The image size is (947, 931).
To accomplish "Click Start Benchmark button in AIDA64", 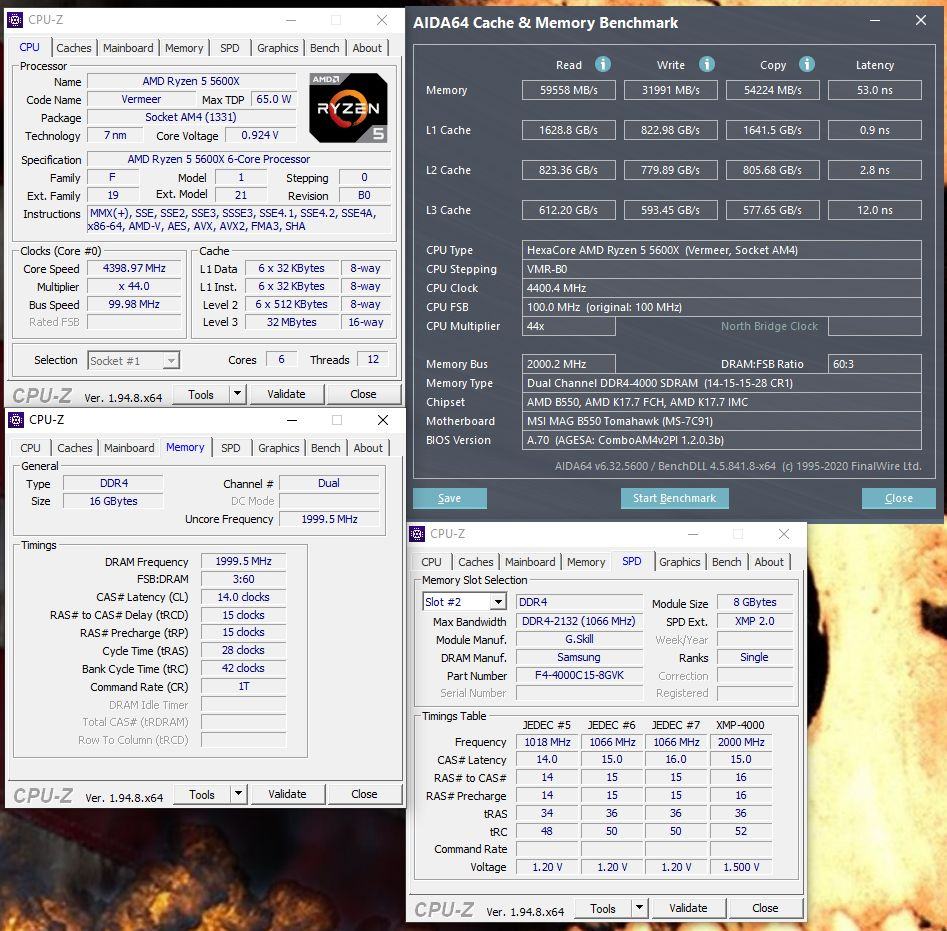I will [674, 498].
